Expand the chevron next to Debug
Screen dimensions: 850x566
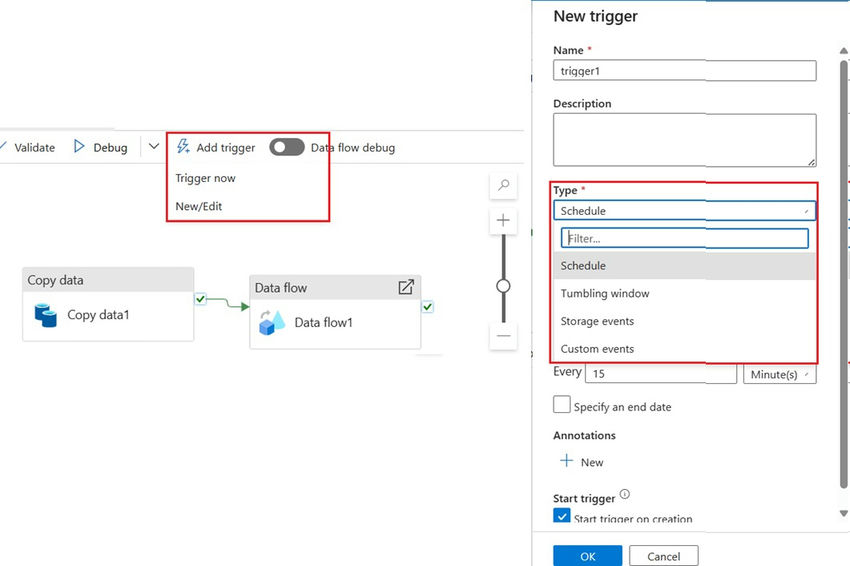click(154, 147)
